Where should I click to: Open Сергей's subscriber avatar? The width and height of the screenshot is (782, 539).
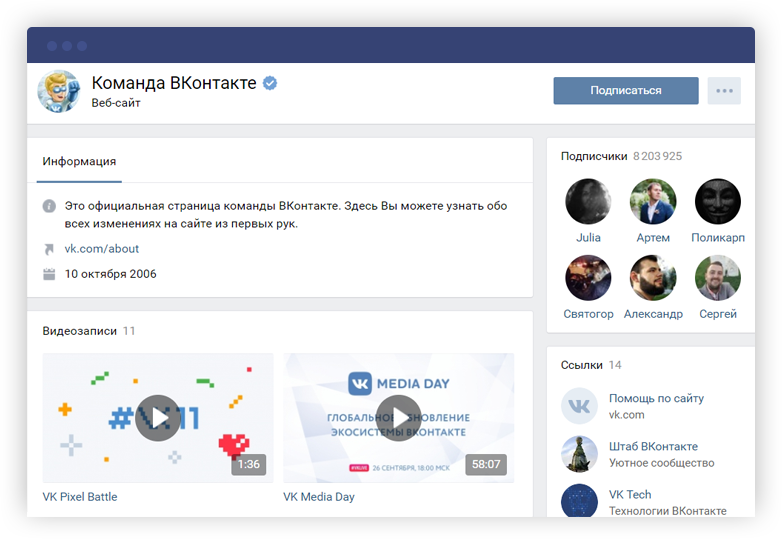717,278
